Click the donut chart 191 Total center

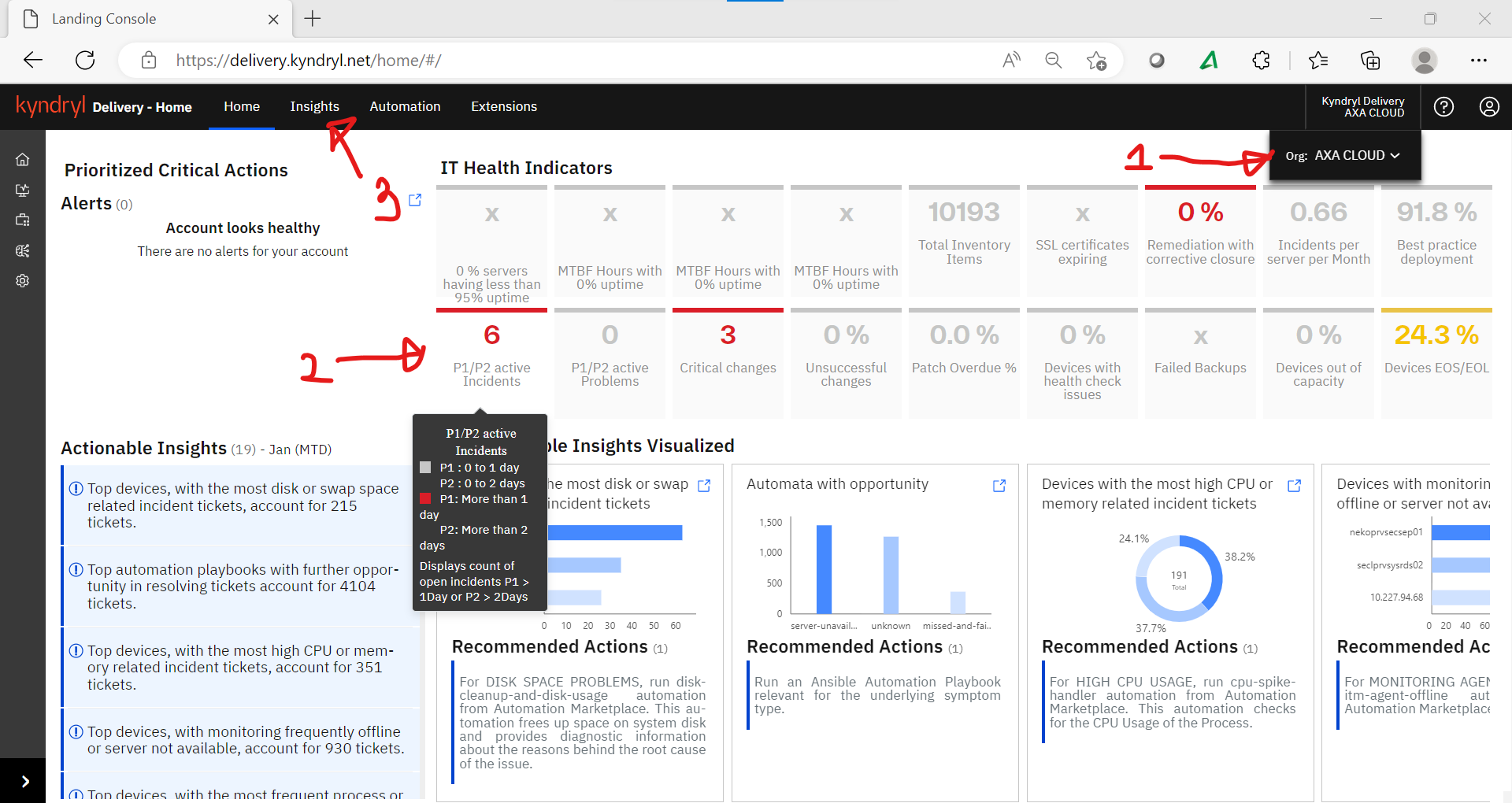(1178, 579)
